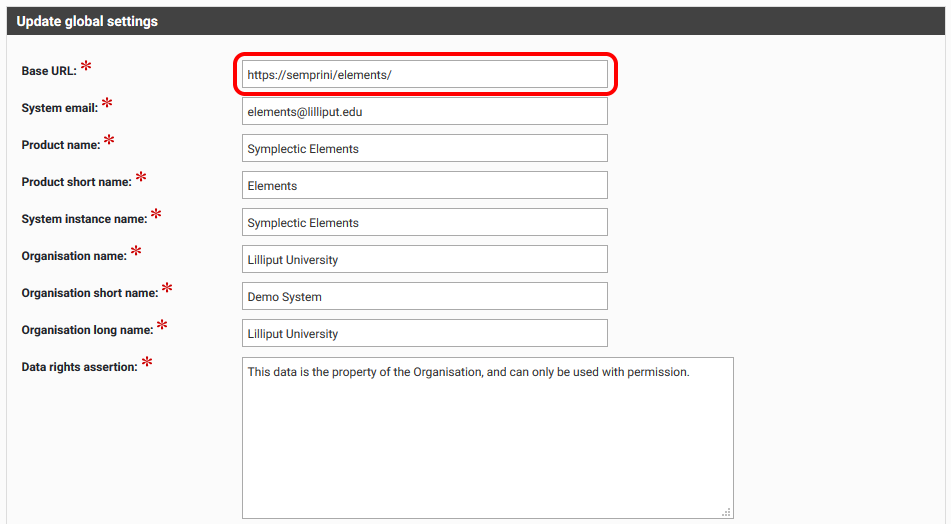Viewport: 951px width, 524px height.
Task: Select the Organisation long name input
Action: click(x=424, y=333)
